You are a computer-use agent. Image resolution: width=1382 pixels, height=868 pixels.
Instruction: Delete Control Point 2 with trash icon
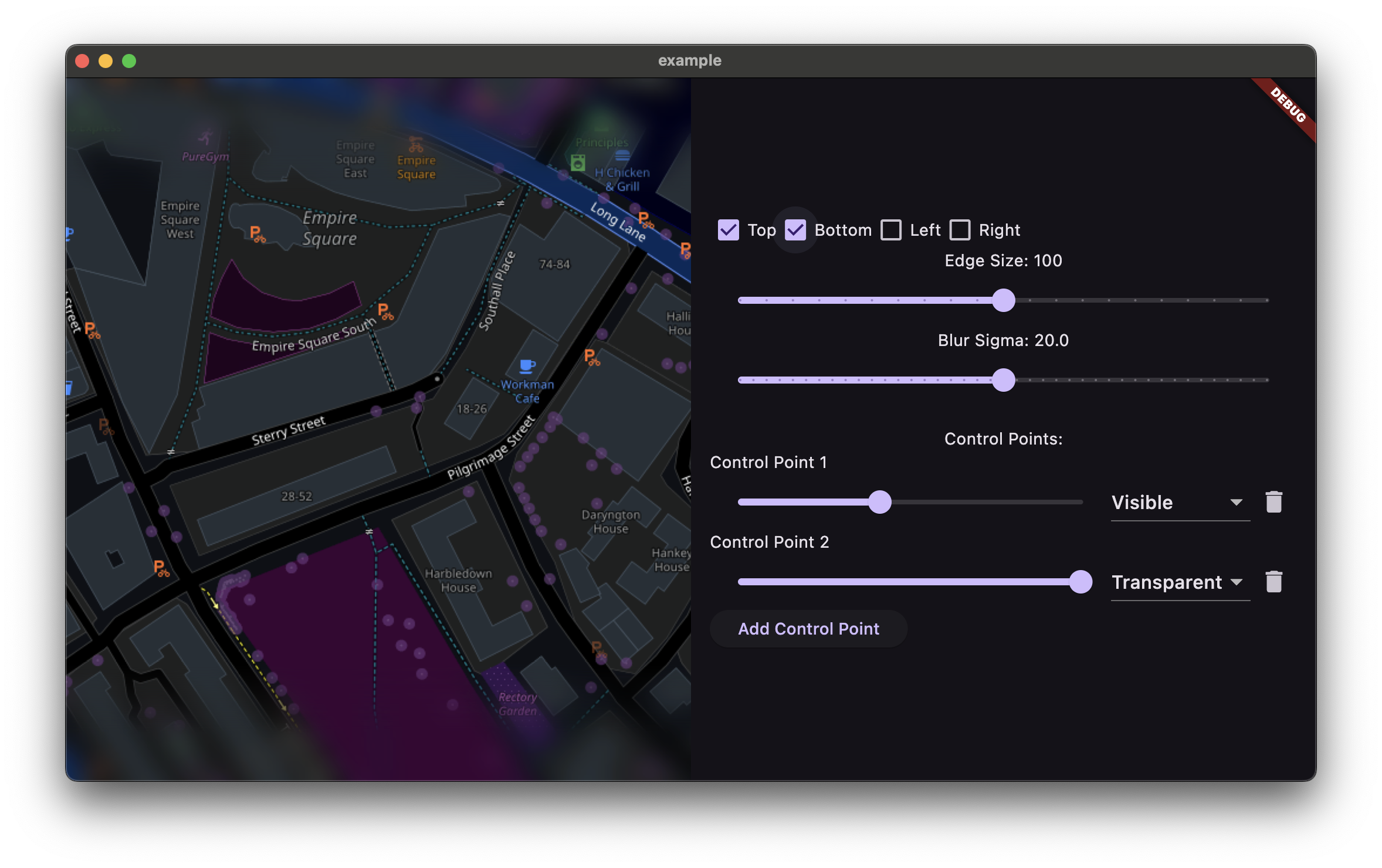(1273, 582)
